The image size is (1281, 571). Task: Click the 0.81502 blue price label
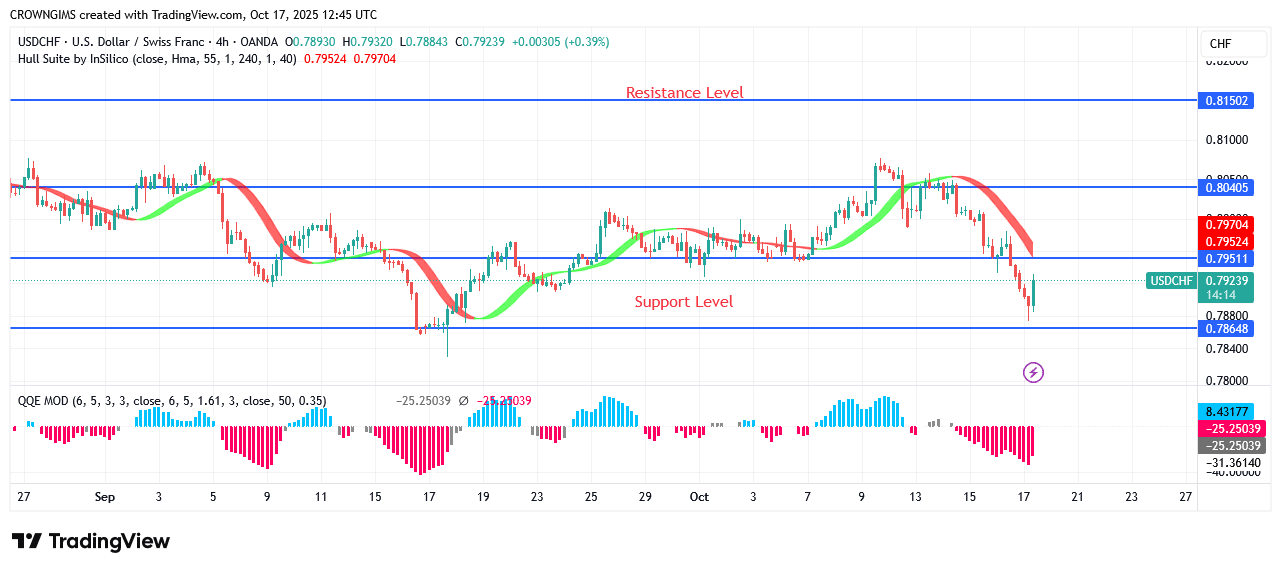click(x=1226, y=101)
